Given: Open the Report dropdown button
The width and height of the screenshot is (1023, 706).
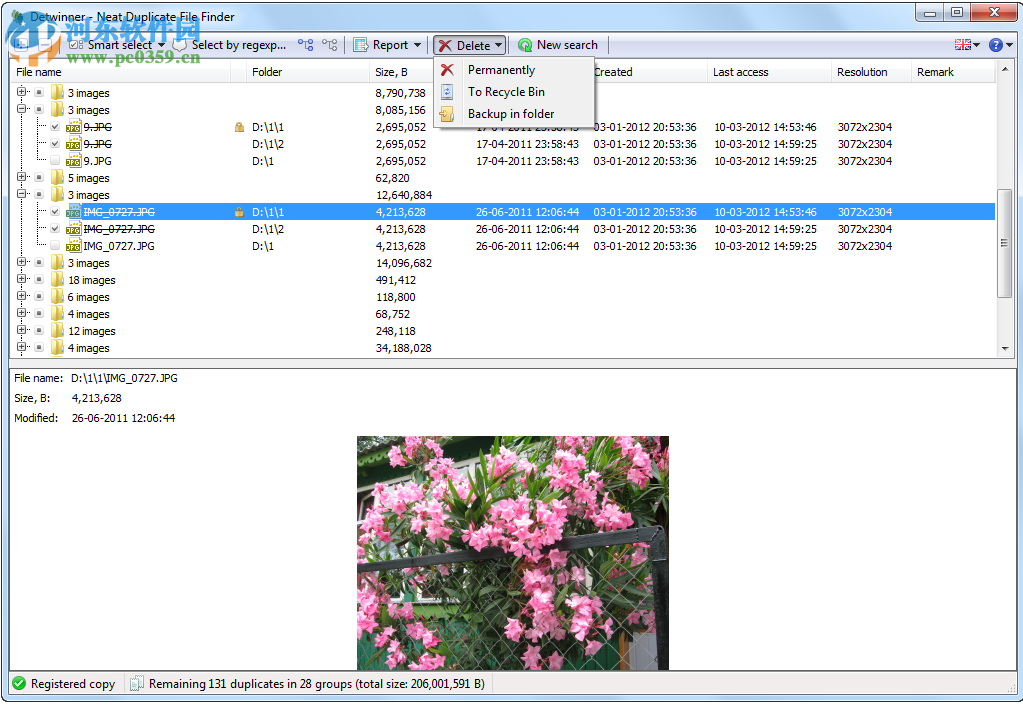Looking at the screenshot, I should pos(387,44).
